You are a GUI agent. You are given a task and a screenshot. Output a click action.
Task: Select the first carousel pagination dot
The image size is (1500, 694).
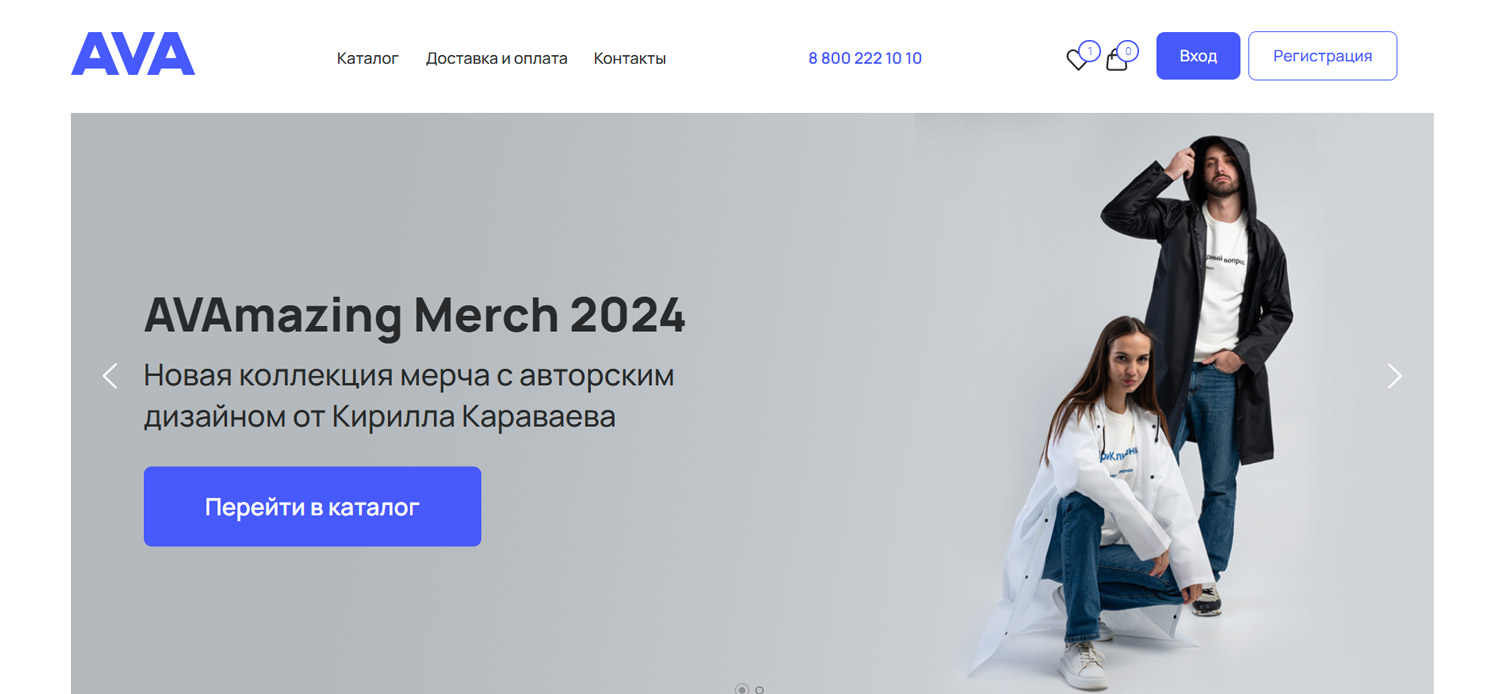742,689
